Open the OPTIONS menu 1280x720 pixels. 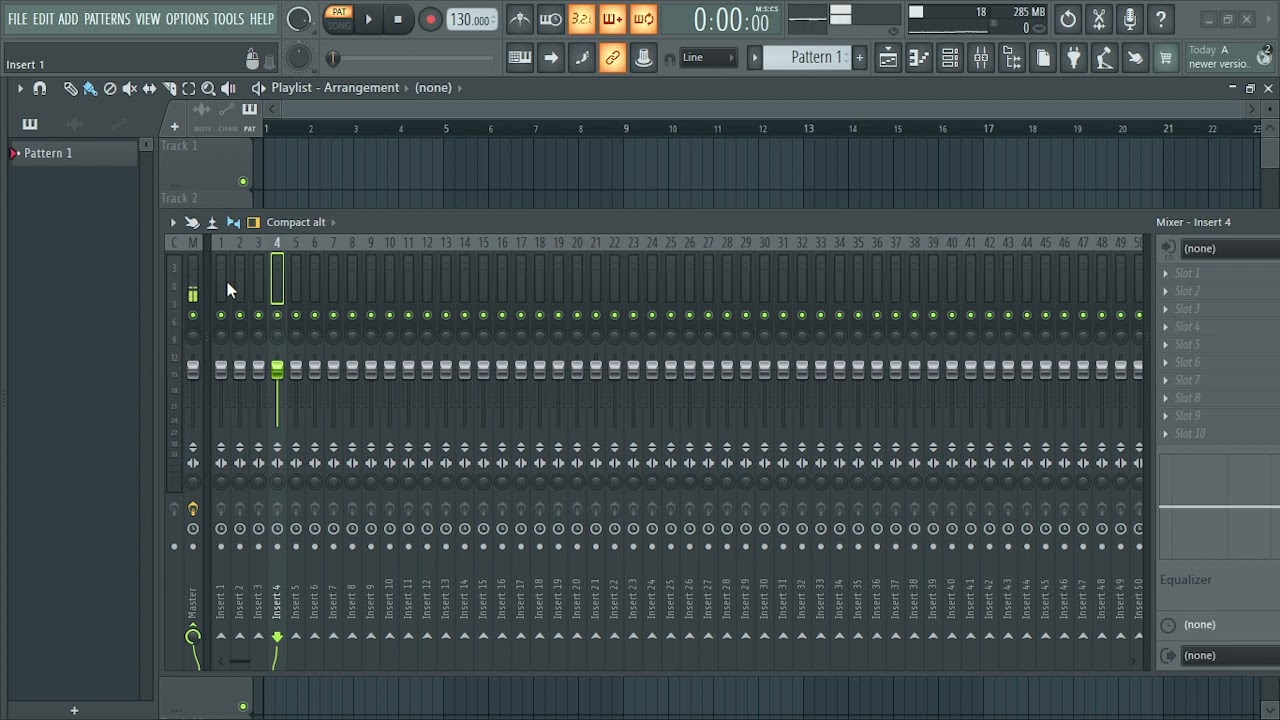(x=187, y=19)
